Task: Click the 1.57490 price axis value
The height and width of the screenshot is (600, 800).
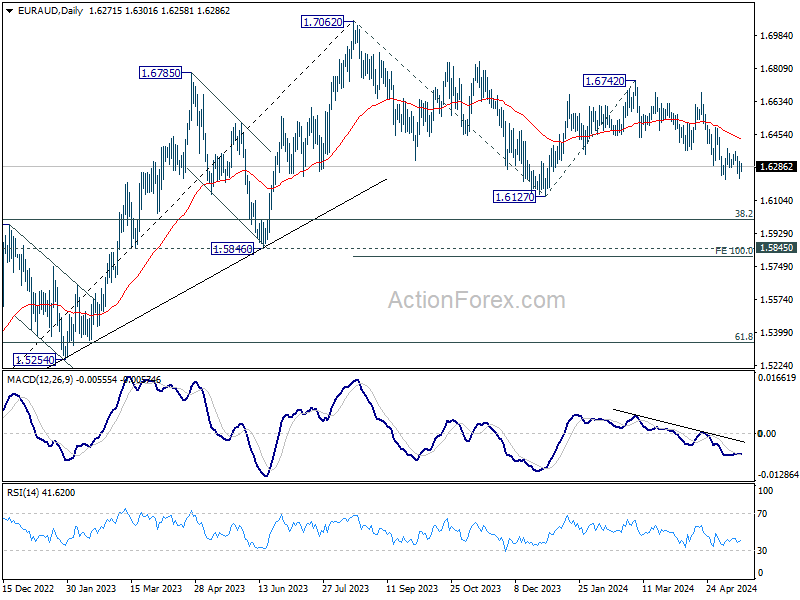Action: [x=776, y=266]
